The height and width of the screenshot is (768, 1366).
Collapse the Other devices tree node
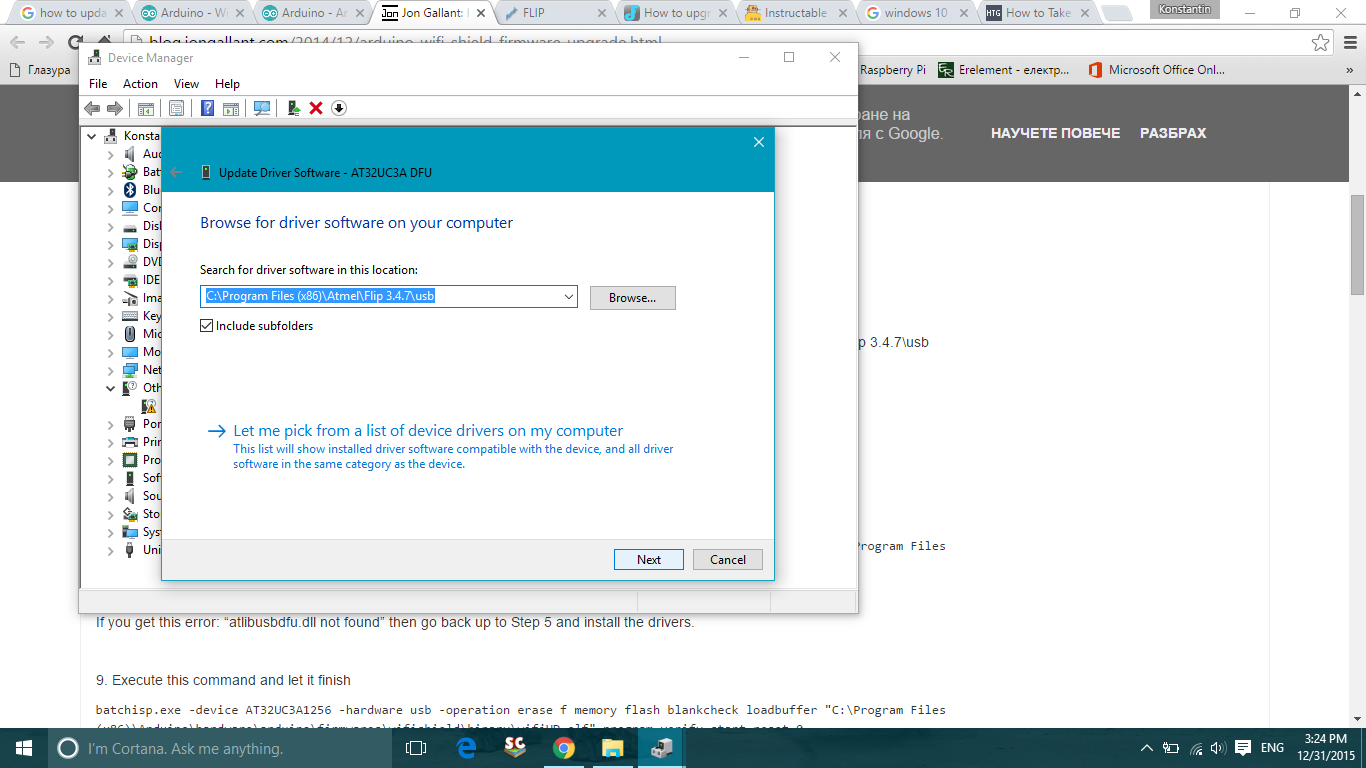(x=110, y=388)
